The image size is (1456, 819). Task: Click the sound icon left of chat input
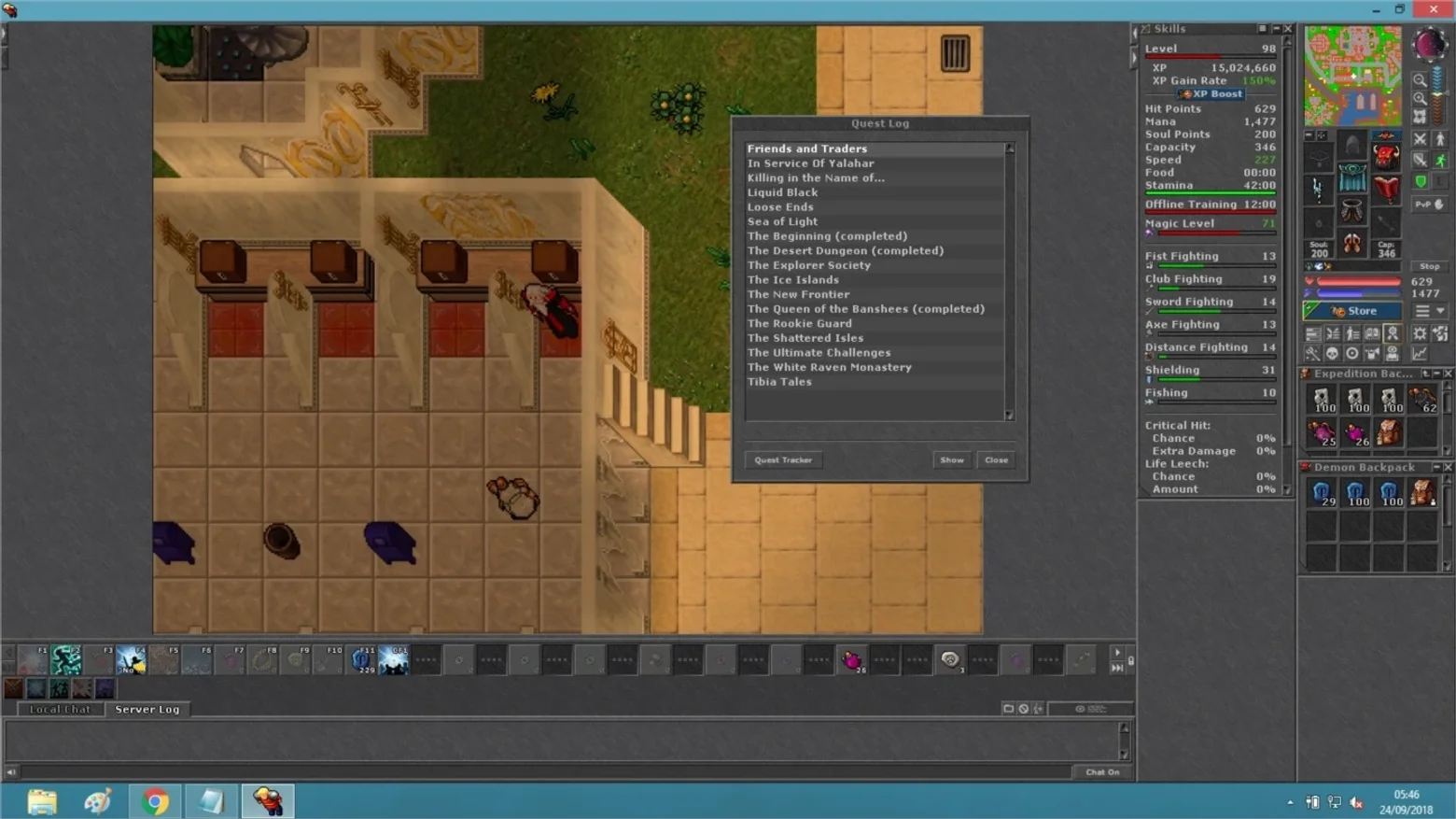pos(11,772)
